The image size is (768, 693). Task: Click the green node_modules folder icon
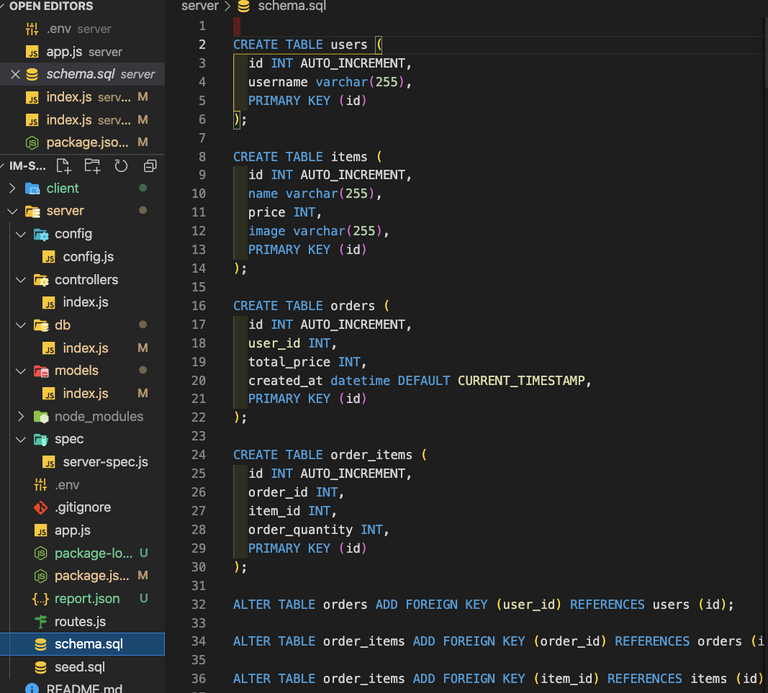(x=41, y=416)
